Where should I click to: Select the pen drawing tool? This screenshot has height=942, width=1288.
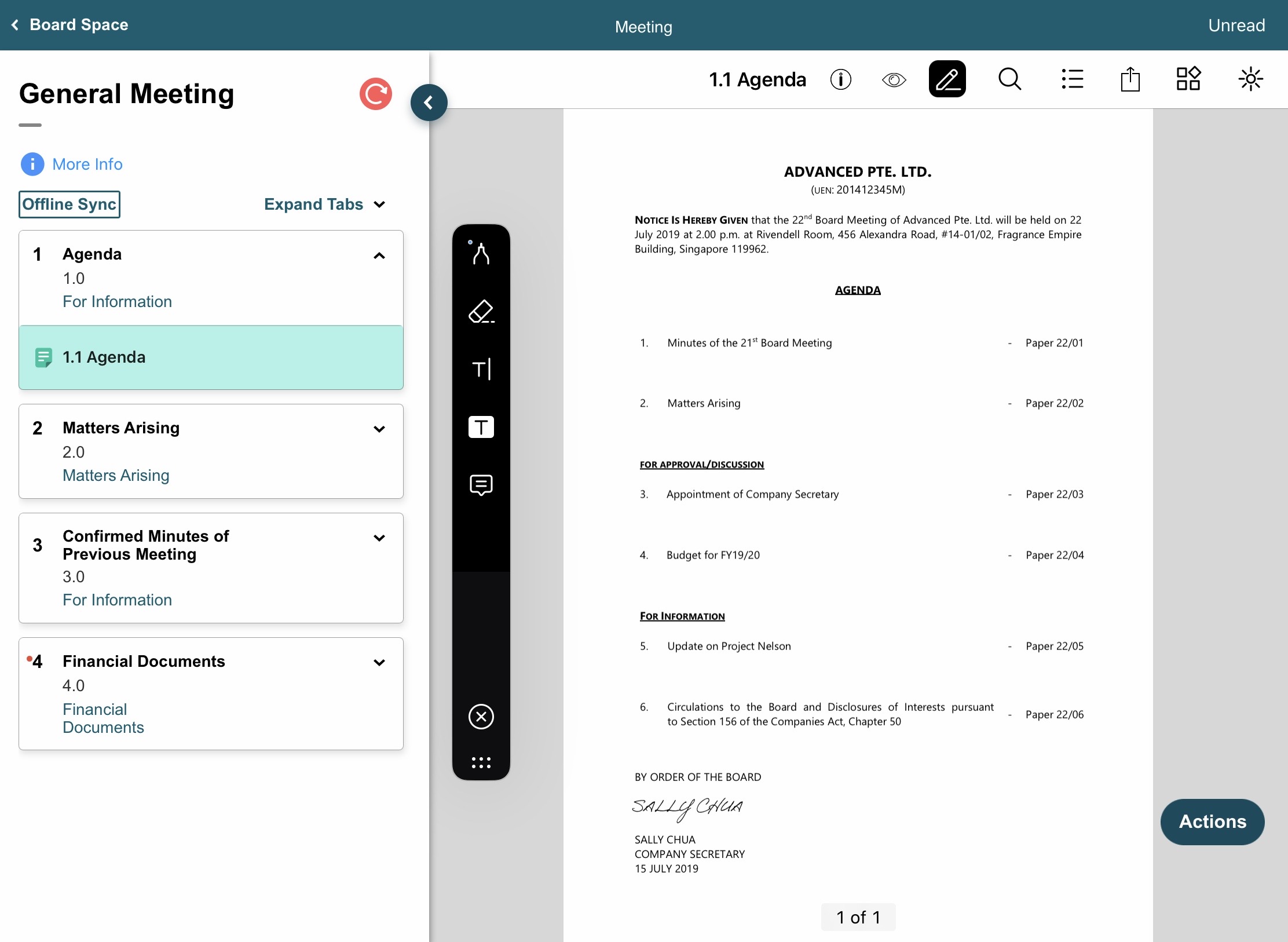click(x=481, y=253)
